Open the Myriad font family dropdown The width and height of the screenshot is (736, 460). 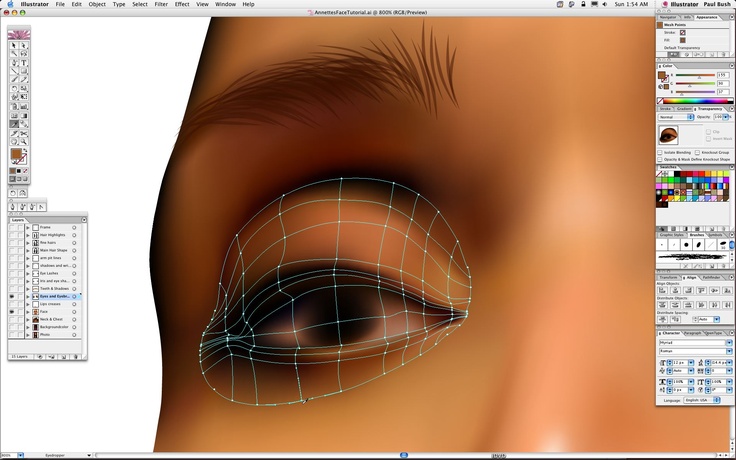(x=729, y=343)
